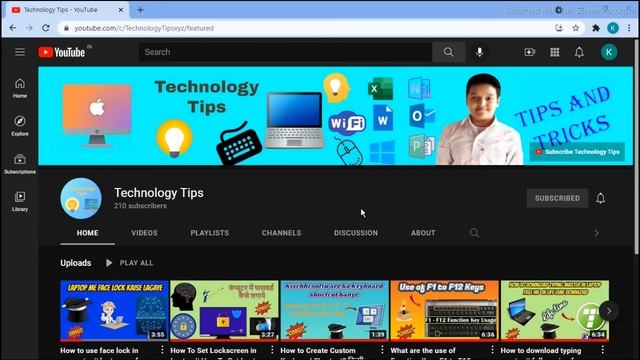This screenshot has height=360, width=640.
Task: Click the SUBSCRIBED button
Action: (557, 198)
